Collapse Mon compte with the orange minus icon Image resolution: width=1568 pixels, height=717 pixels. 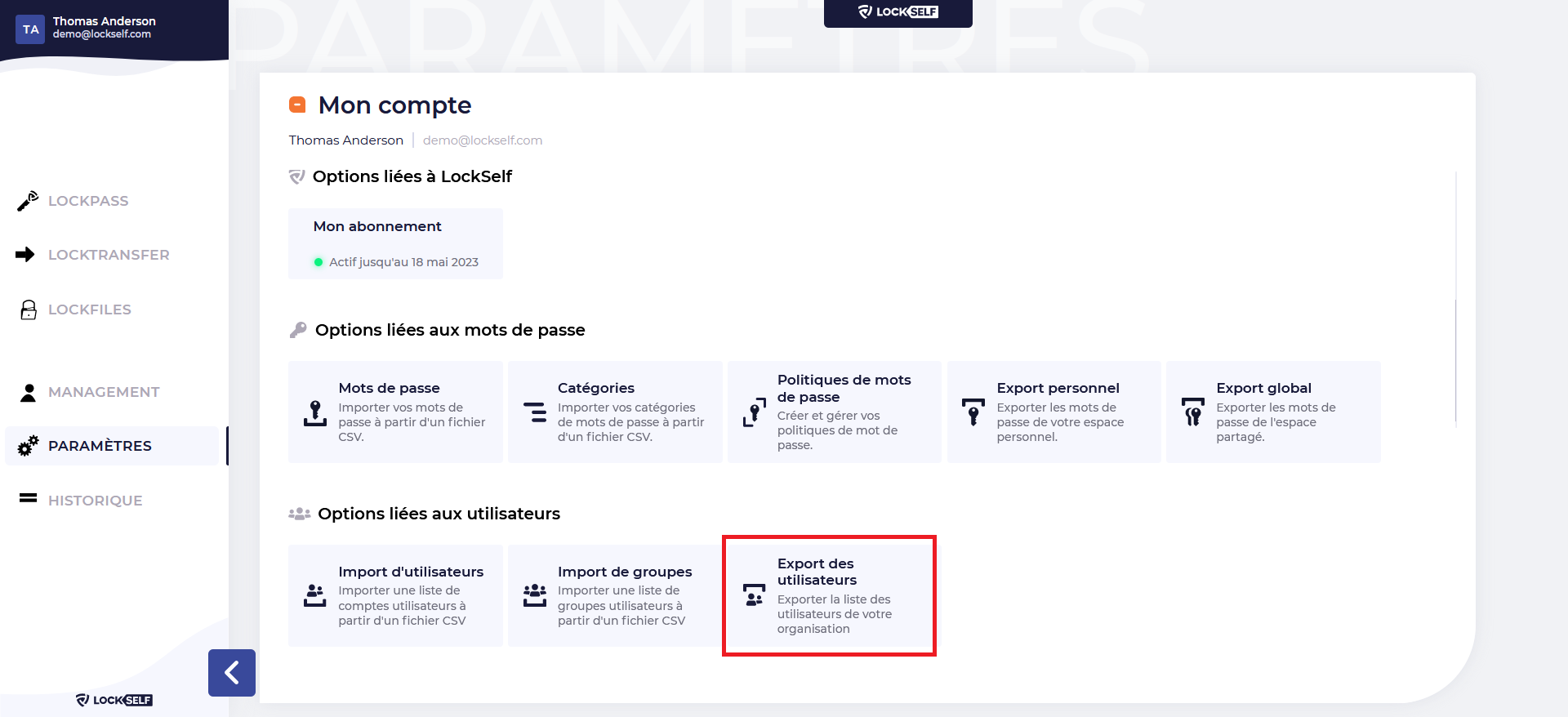(x=297, y=105)
